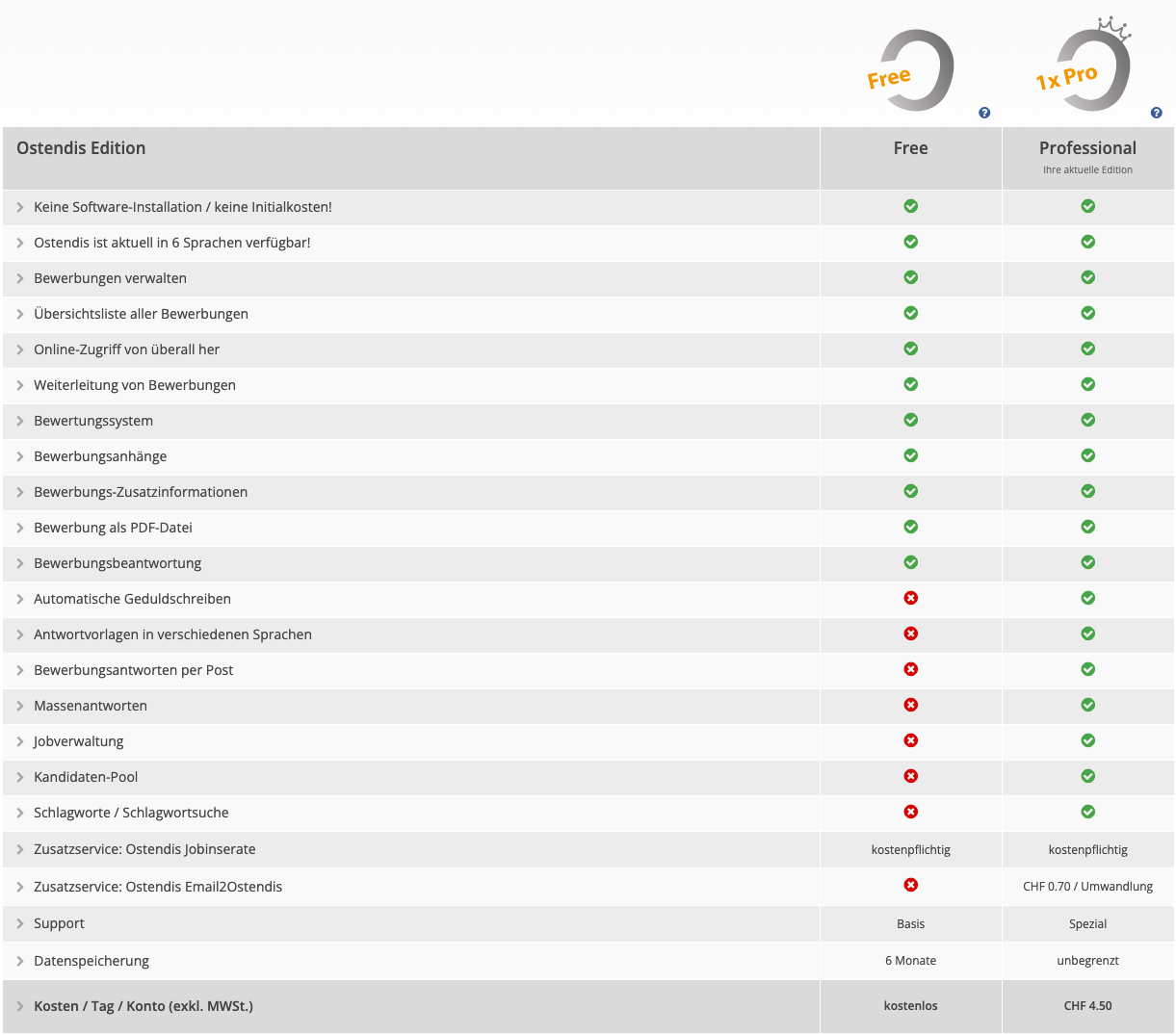This screenshot has width=1176, height=1035.
Task: Click Professional checkmark for Bewerbungsbeantwortung
Action: pyautogui.click(x=1088, y=562)
